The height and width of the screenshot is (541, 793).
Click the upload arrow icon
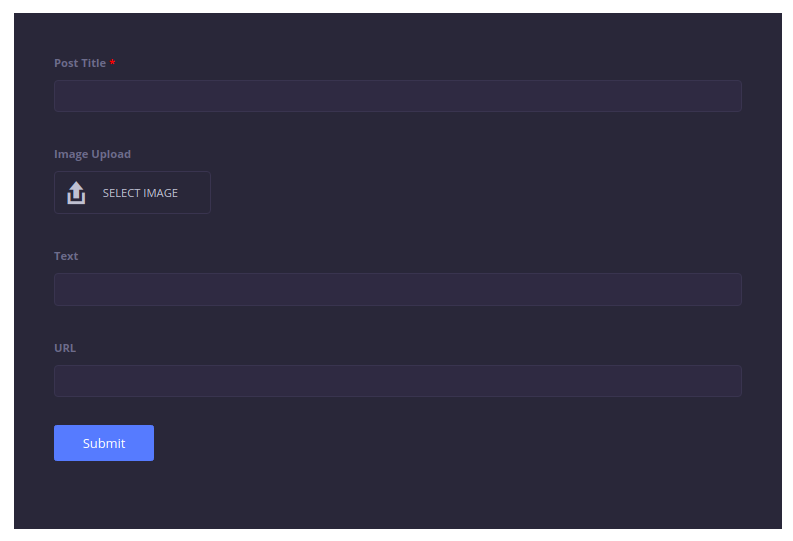tap(76, 193)
